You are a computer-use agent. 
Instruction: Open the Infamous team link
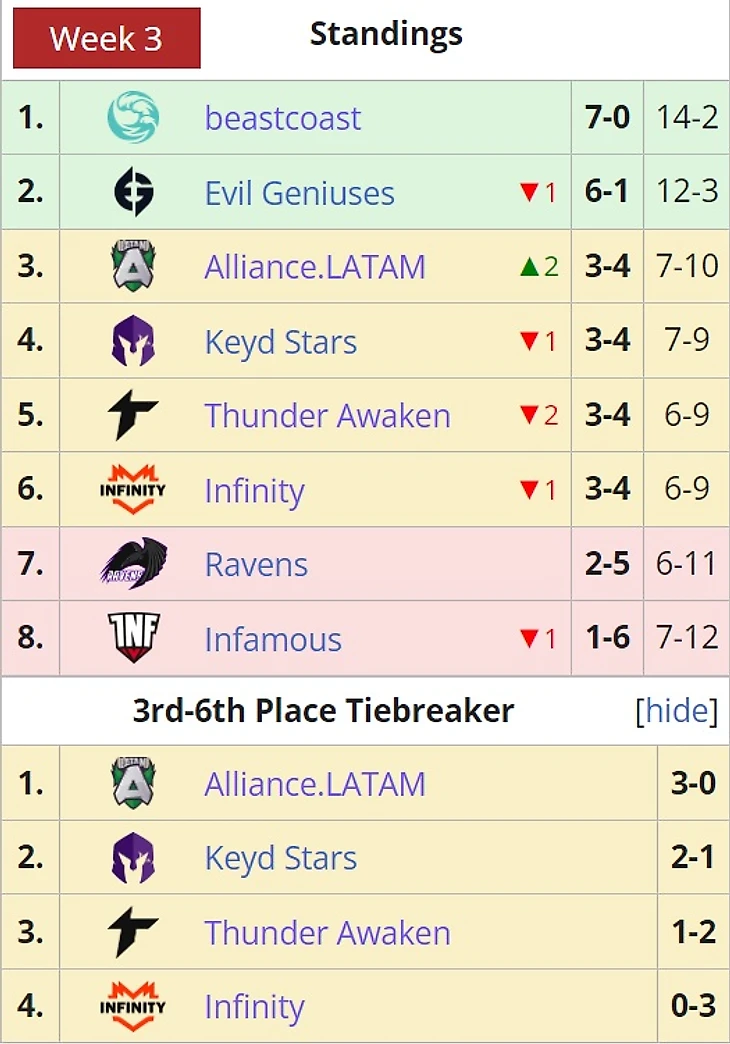coord(273,639)
